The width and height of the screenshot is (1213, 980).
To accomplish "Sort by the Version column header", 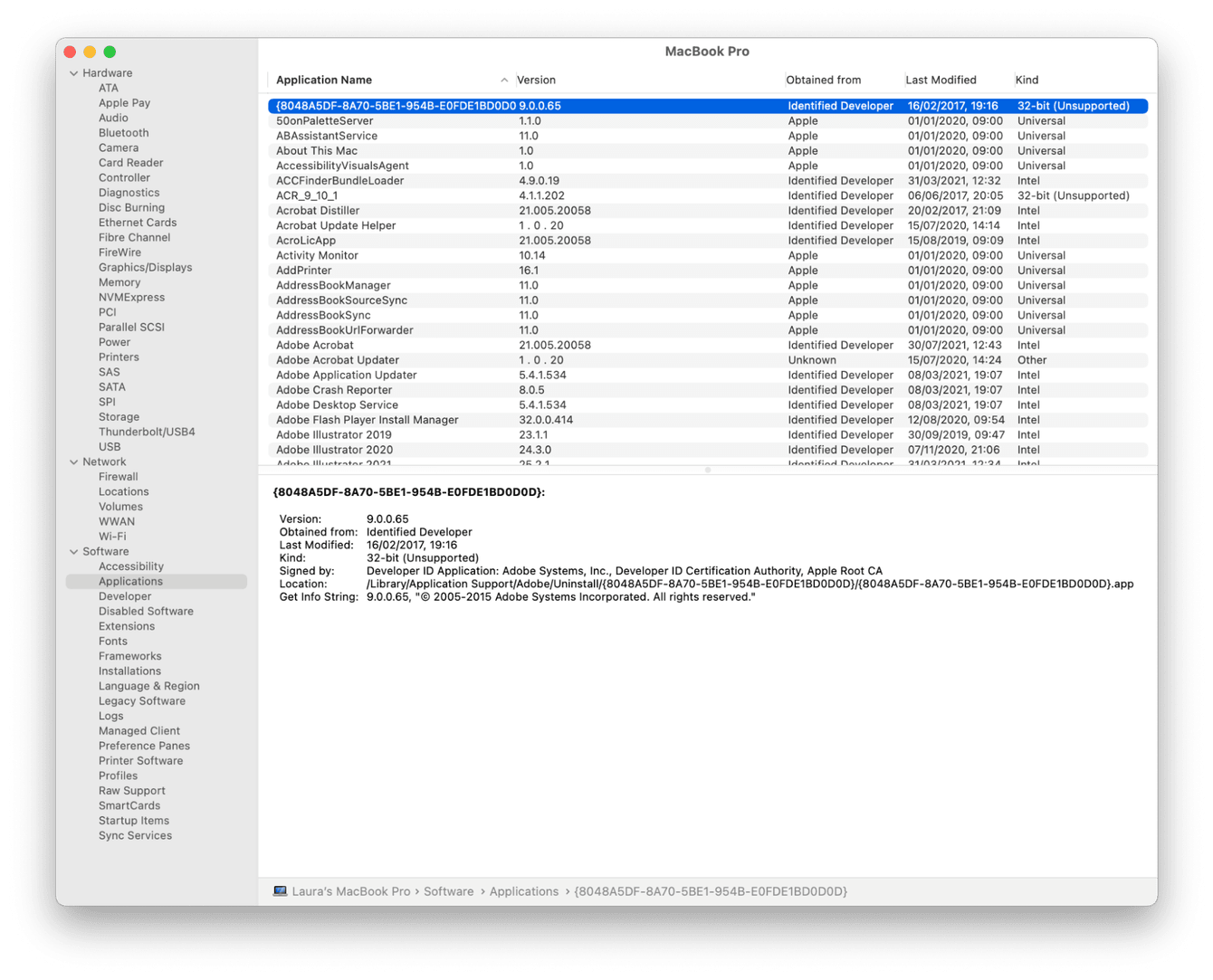I will (x=536, y=81).
